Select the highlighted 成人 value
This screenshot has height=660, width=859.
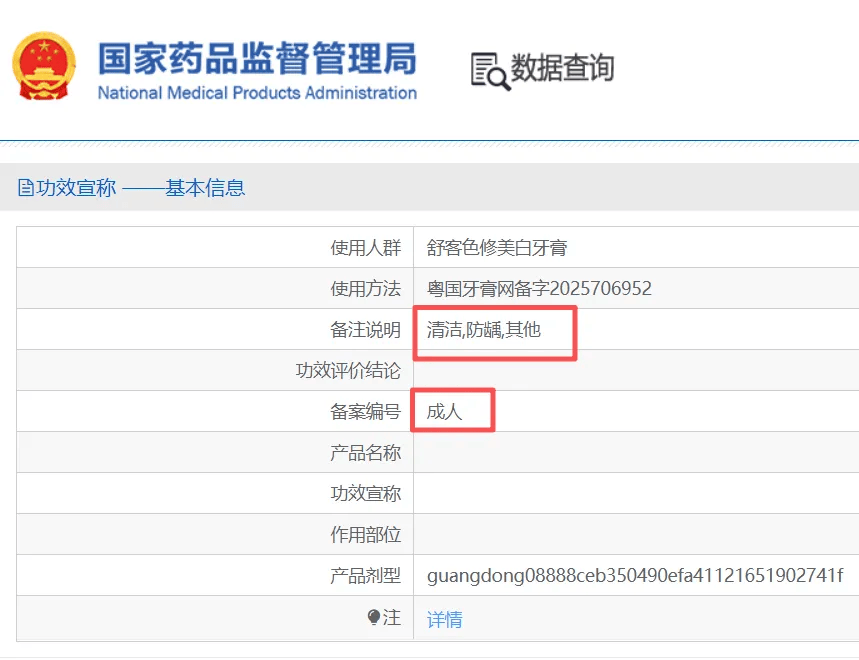point(444,410)
